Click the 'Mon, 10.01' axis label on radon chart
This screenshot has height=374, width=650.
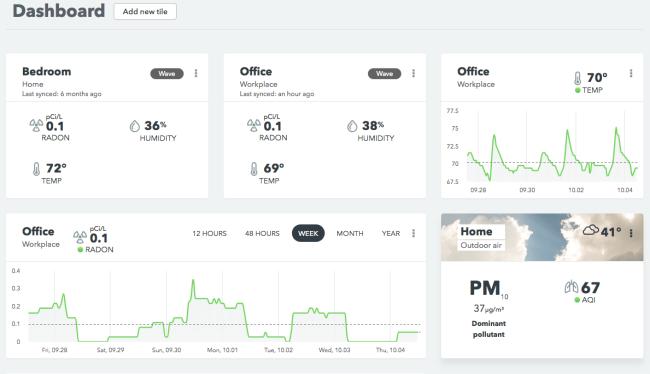(x=222, y=350)
